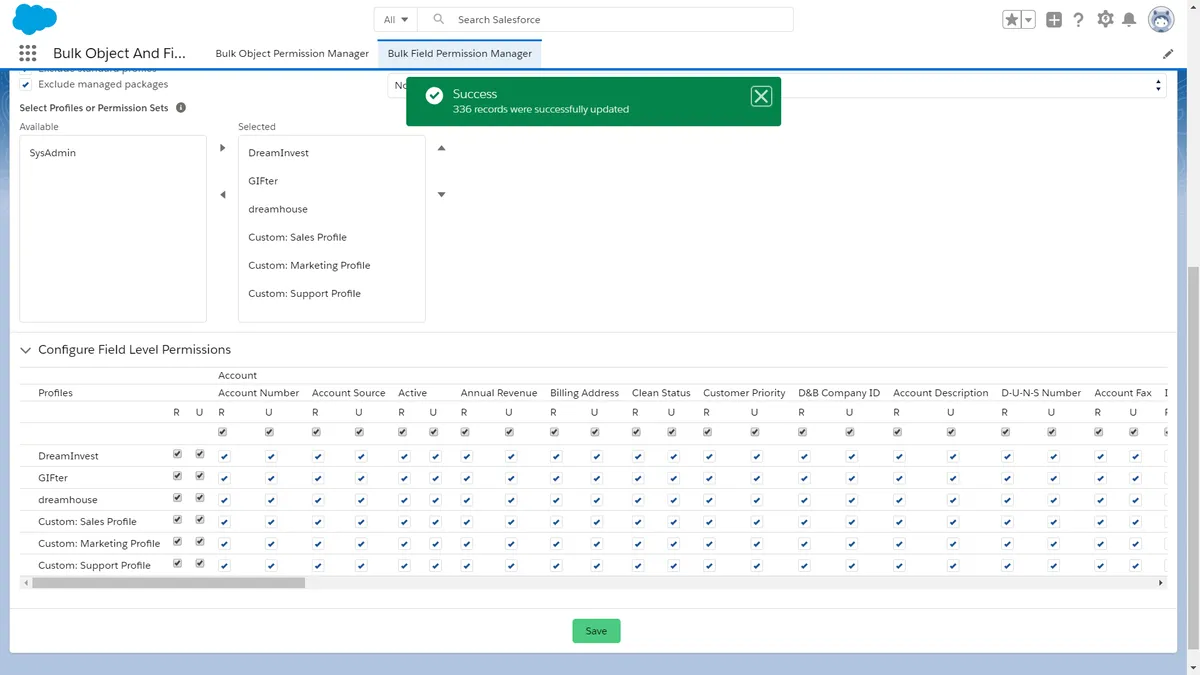Move selection to Selected list arrow
The width and height of the screenshot is (1200, 675).
pyautogui.click(x=223, y=148)
